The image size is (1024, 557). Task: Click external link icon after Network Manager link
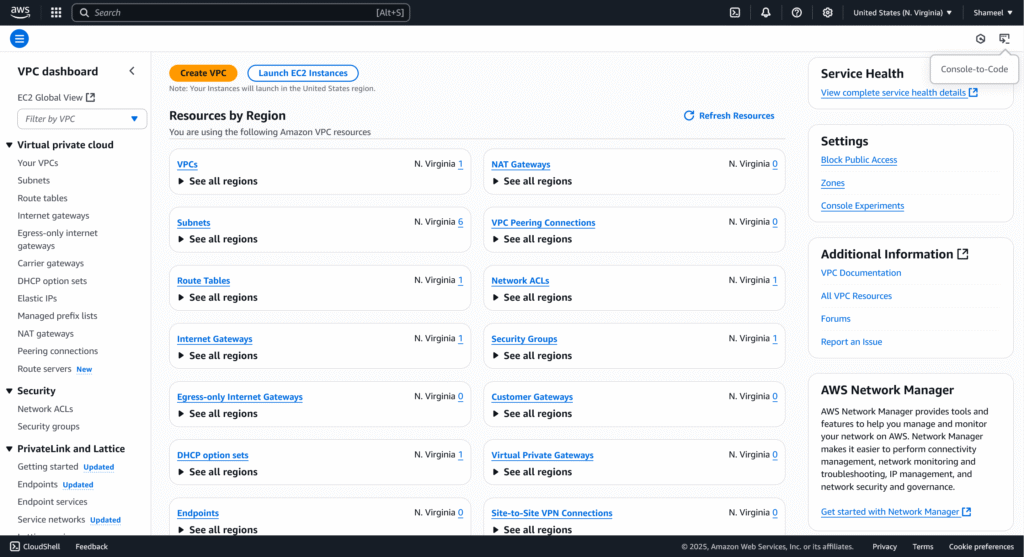pyautogui.click(x=967, y=511)
